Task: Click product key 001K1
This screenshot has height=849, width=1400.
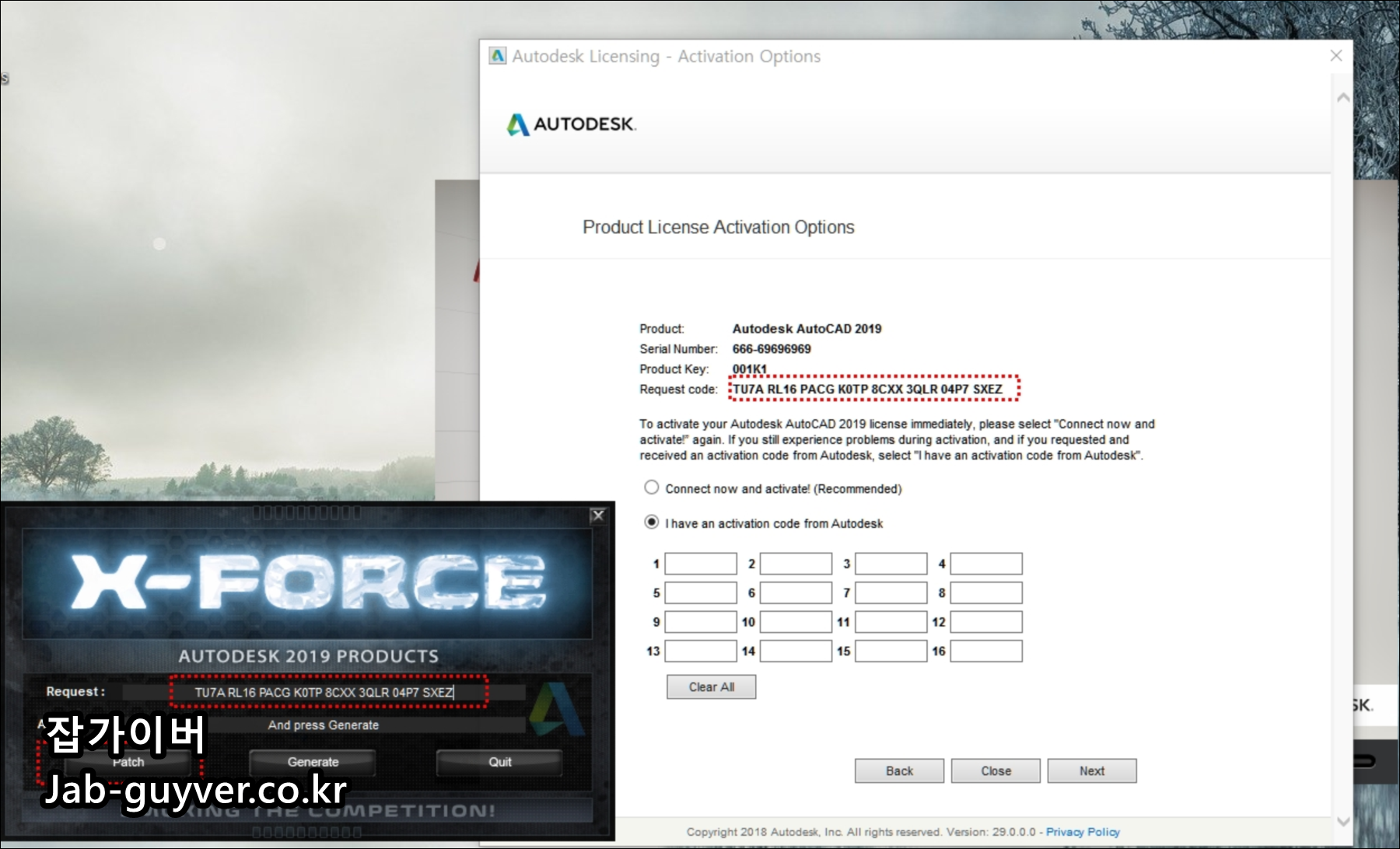Action: tap(750, 369)
